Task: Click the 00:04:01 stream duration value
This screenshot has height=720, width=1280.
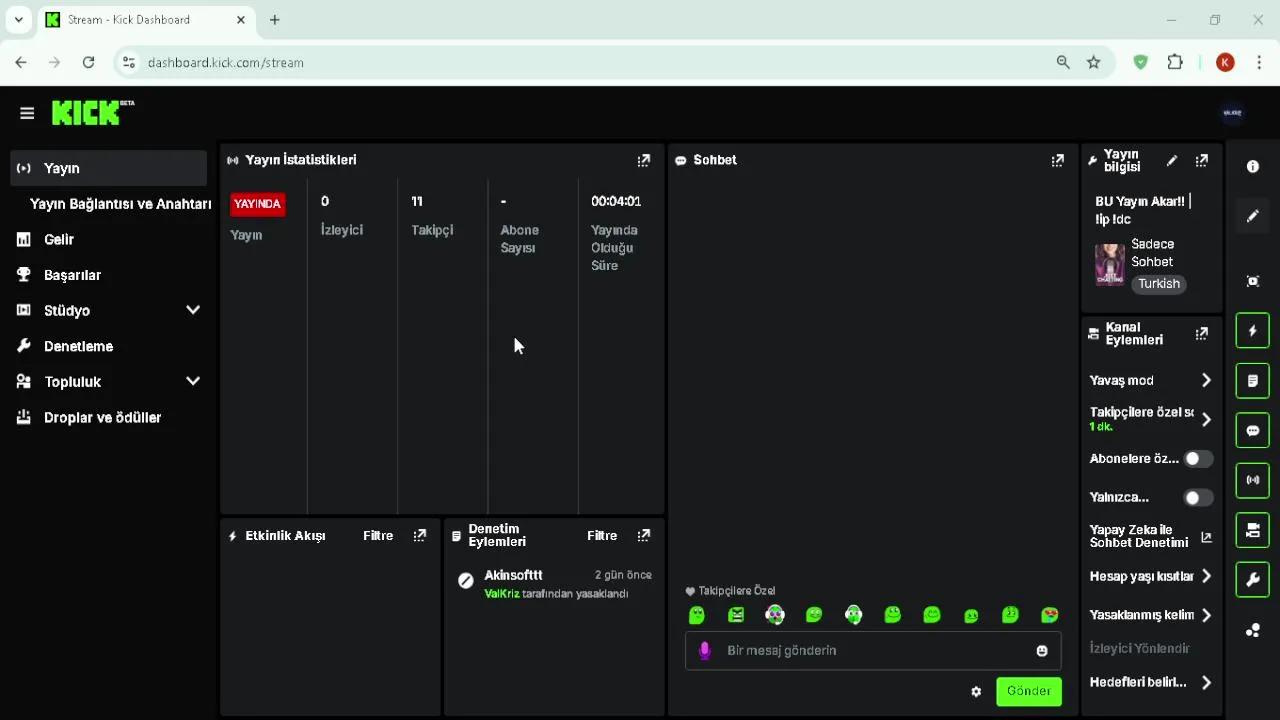Action: click(x=616, y=201)
